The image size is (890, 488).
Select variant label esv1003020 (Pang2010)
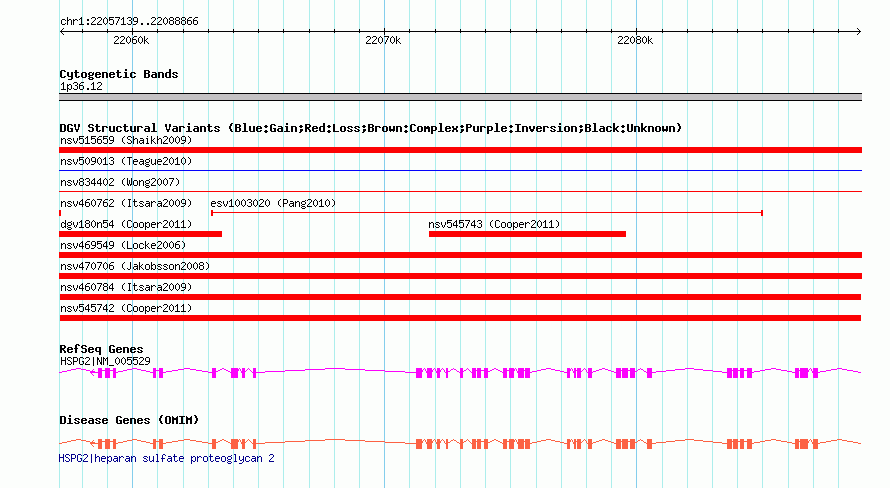pos(273,203)
